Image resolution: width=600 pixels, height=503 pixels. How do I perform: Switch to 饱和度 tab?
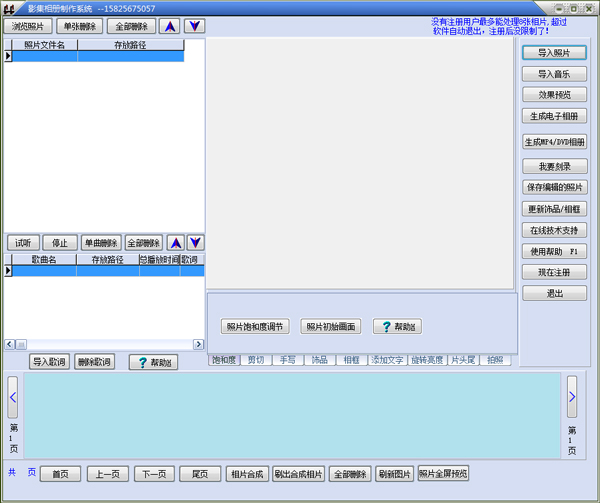pyautogui.click(x=224, y=360)
